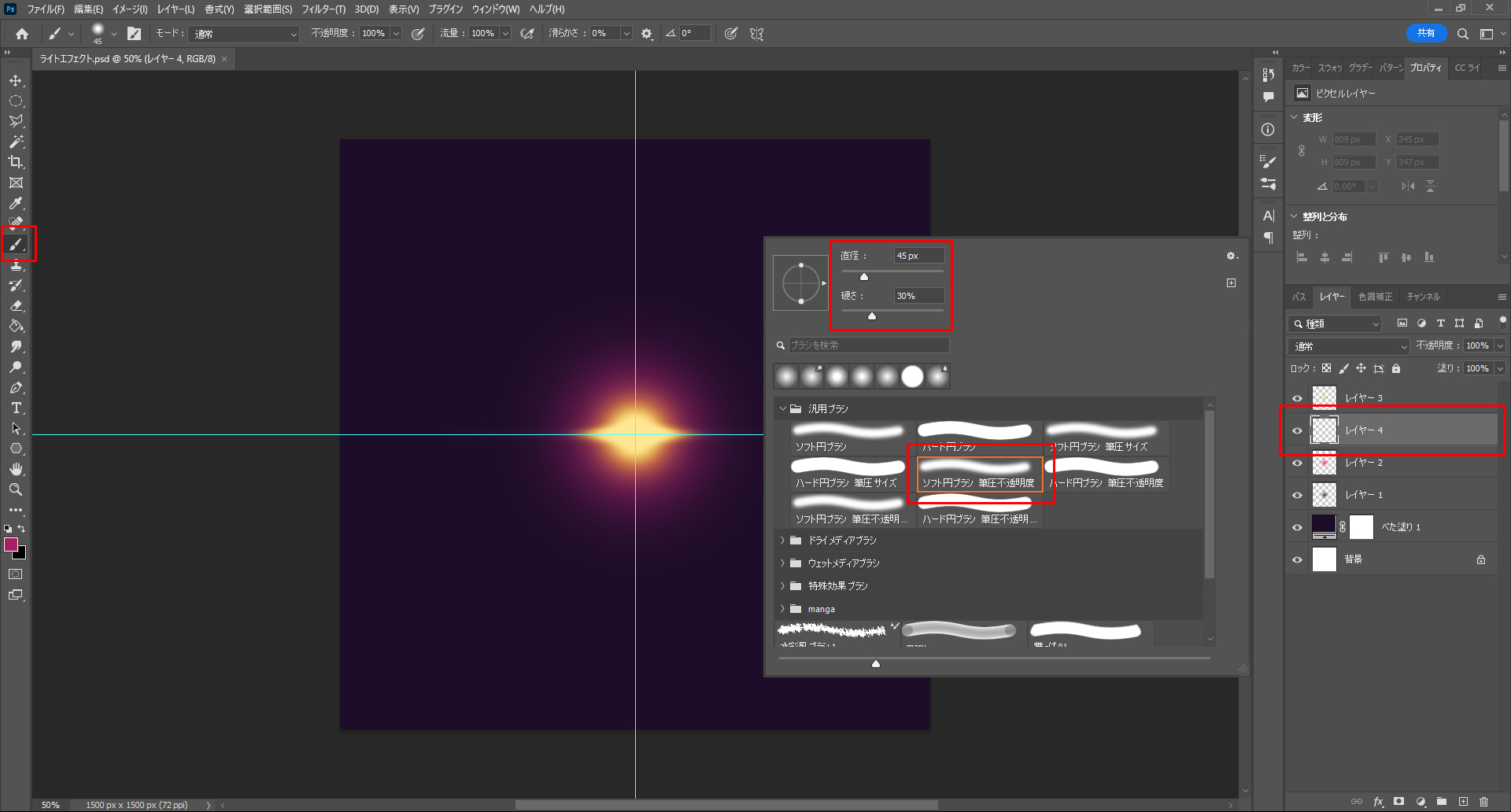Open the フィルター menu

point(323,9)
